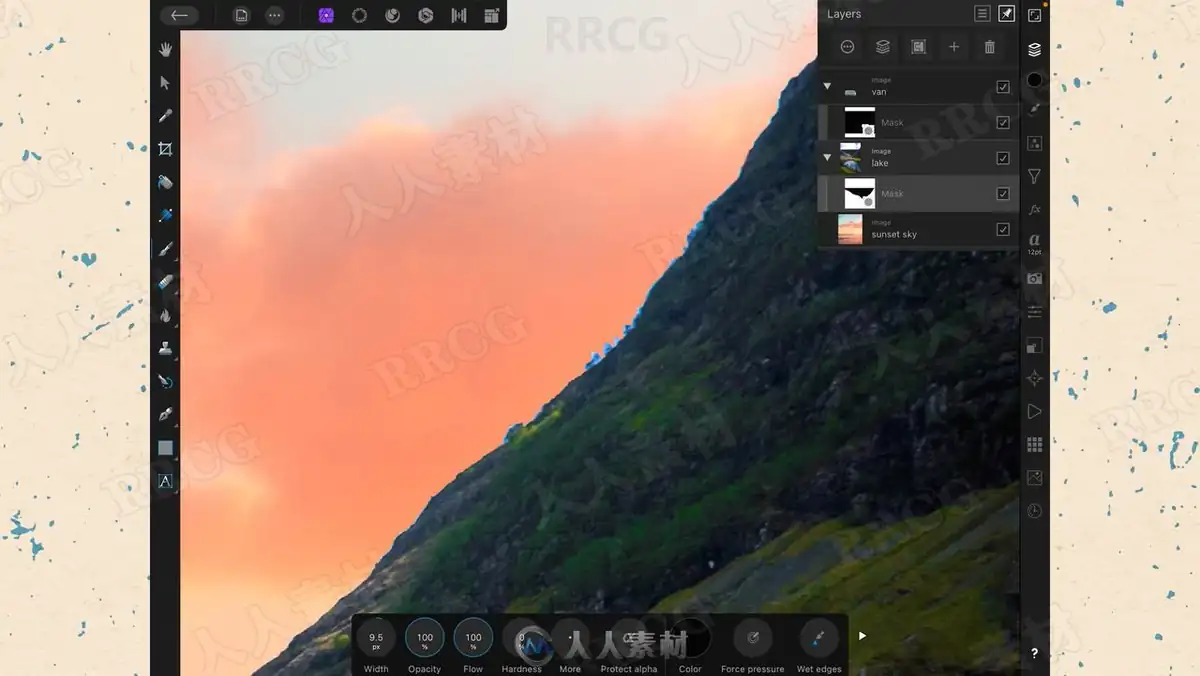Screen dimensions: 1200x676
Task: Select the Crop tool
Action: click(165, 149)
